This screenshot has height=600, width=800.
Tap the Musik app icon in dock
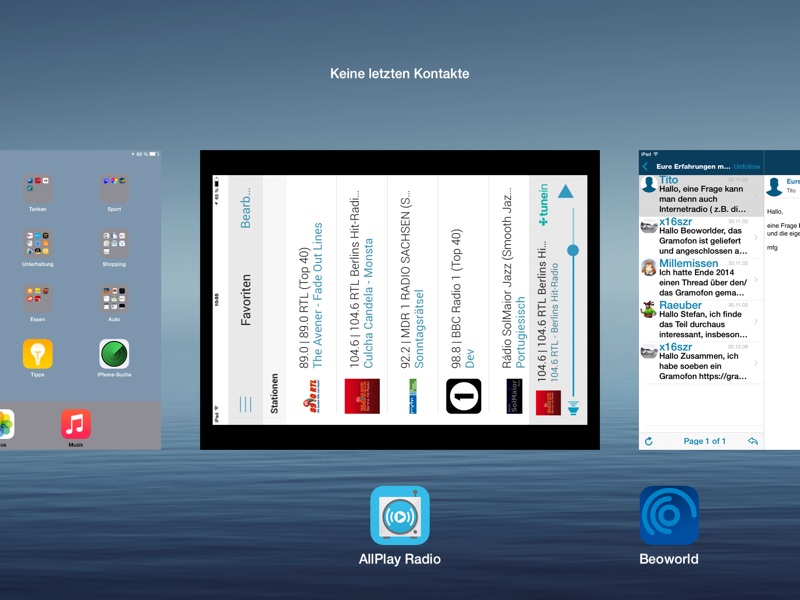click(76, 424)
